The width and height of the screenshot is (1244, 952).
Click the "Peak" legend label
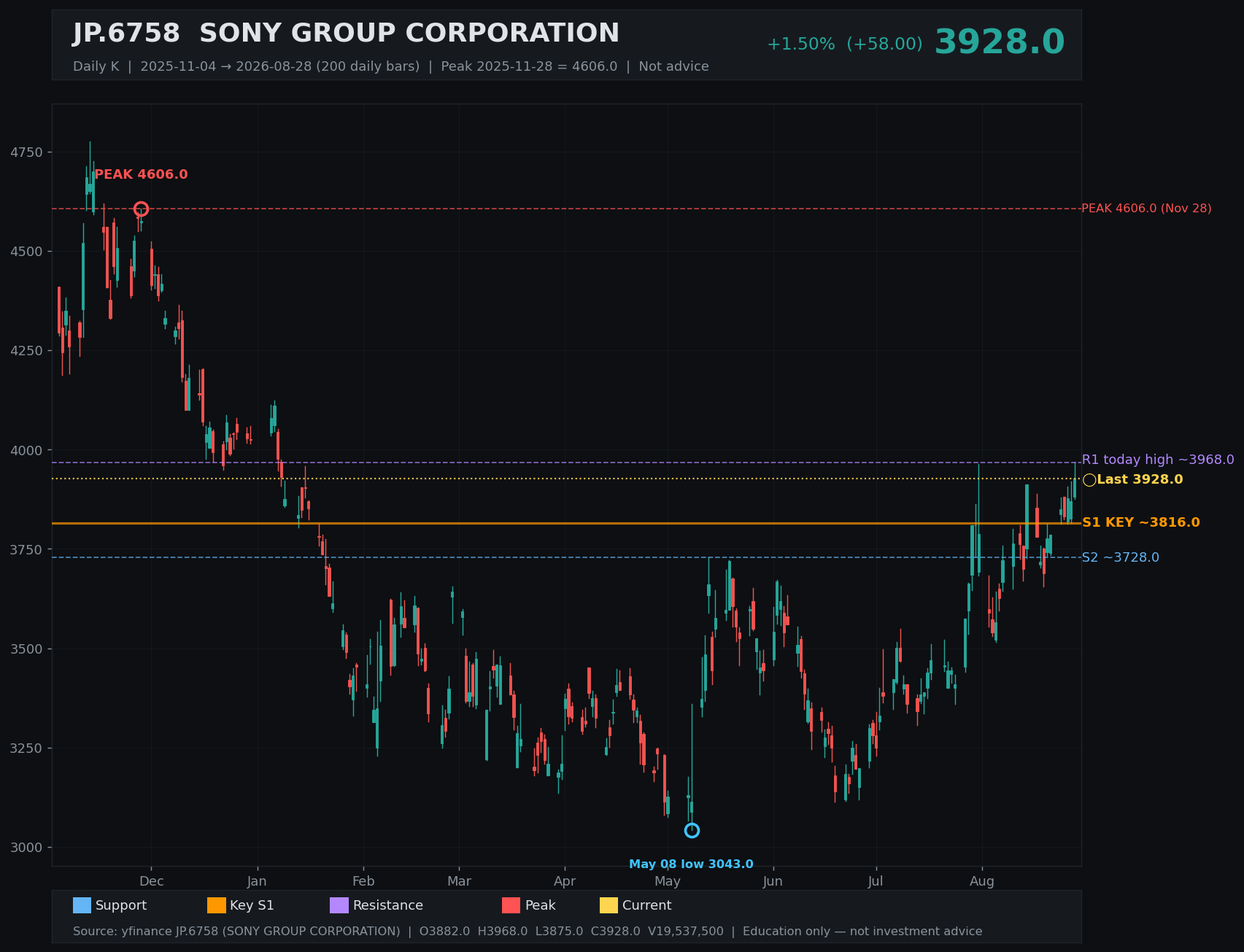click(541, 905)
